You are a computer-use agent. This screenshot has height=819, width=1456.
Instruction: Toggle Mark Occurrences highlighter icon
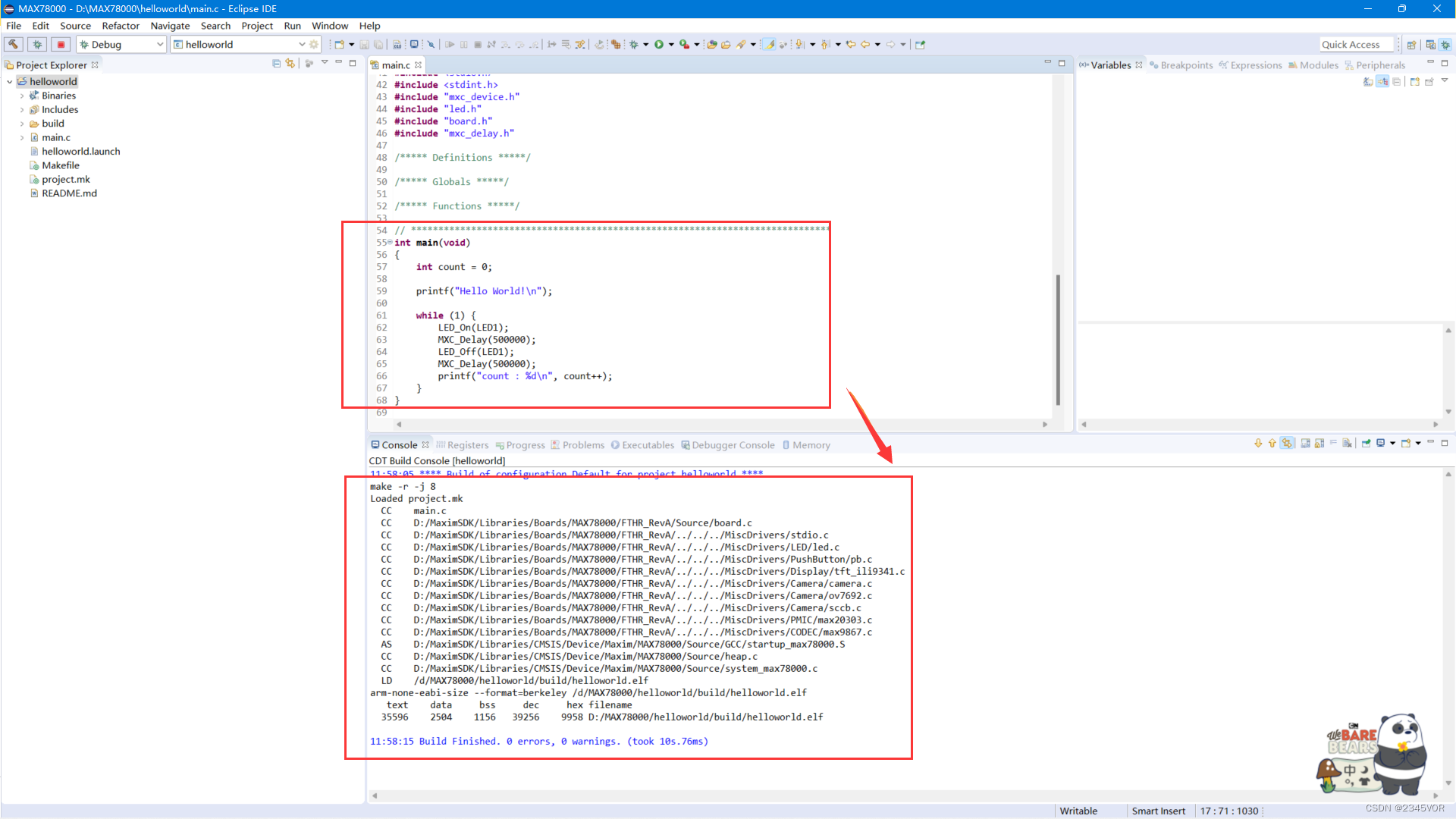click(770, 45)
